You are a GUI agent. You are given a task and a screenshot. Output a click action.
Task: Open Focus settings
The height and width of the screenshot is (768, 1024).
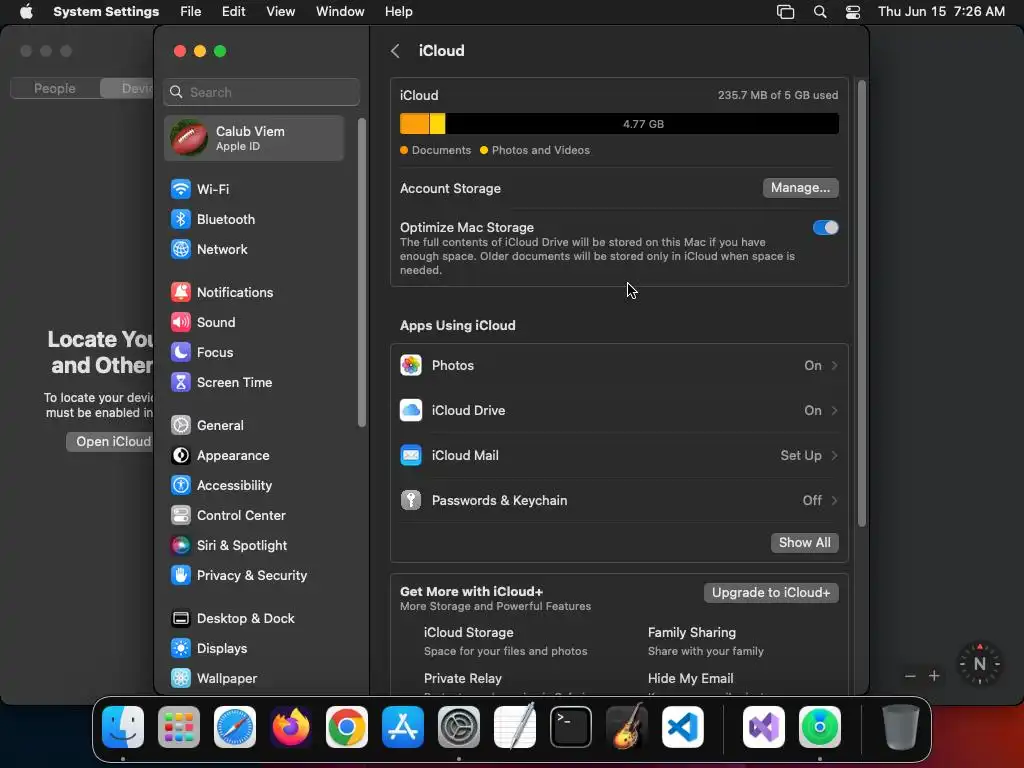[255, 353]
